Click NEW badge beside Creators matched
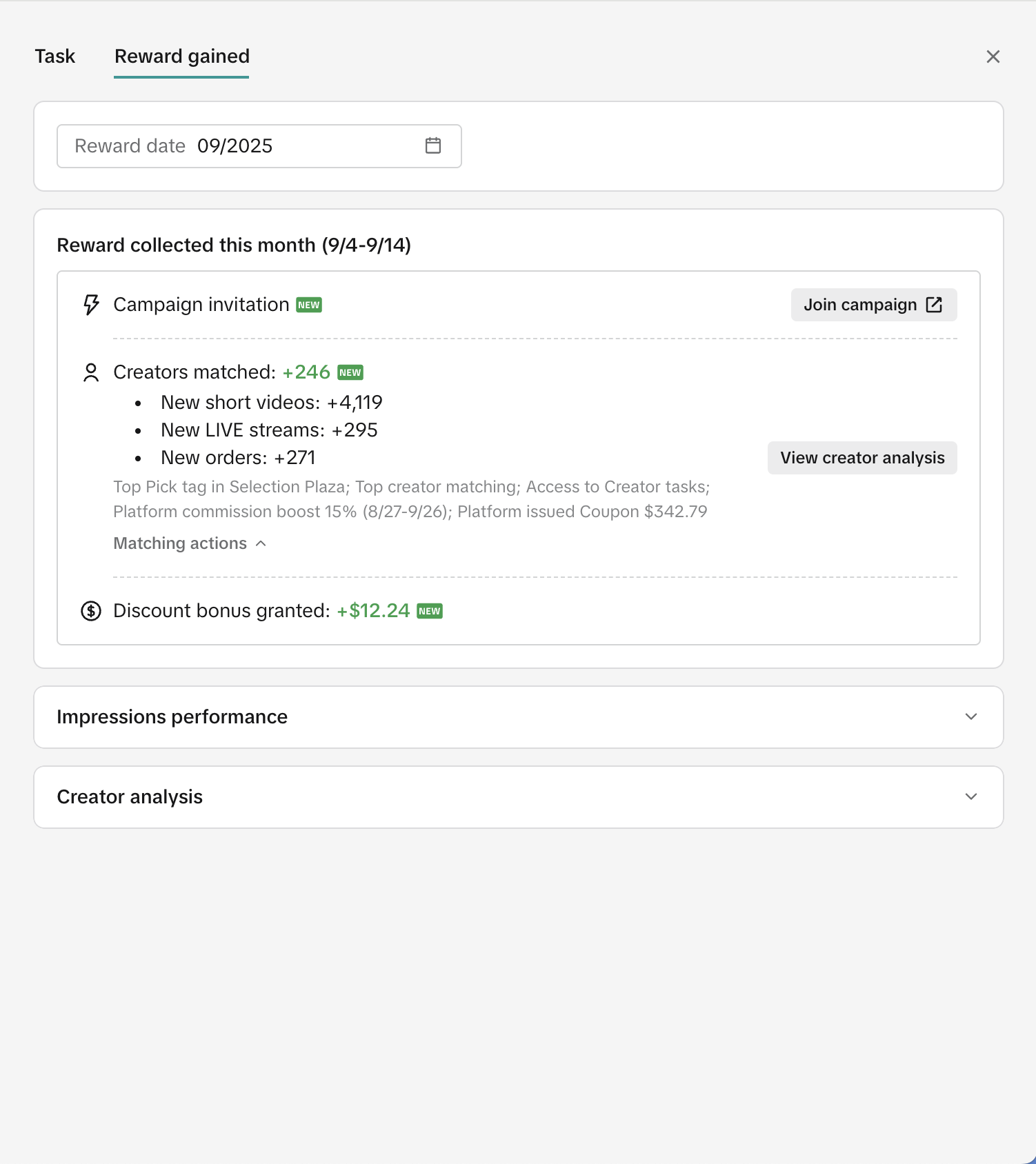Screen dimensions: 1036x1164 (x=350, y=372)
